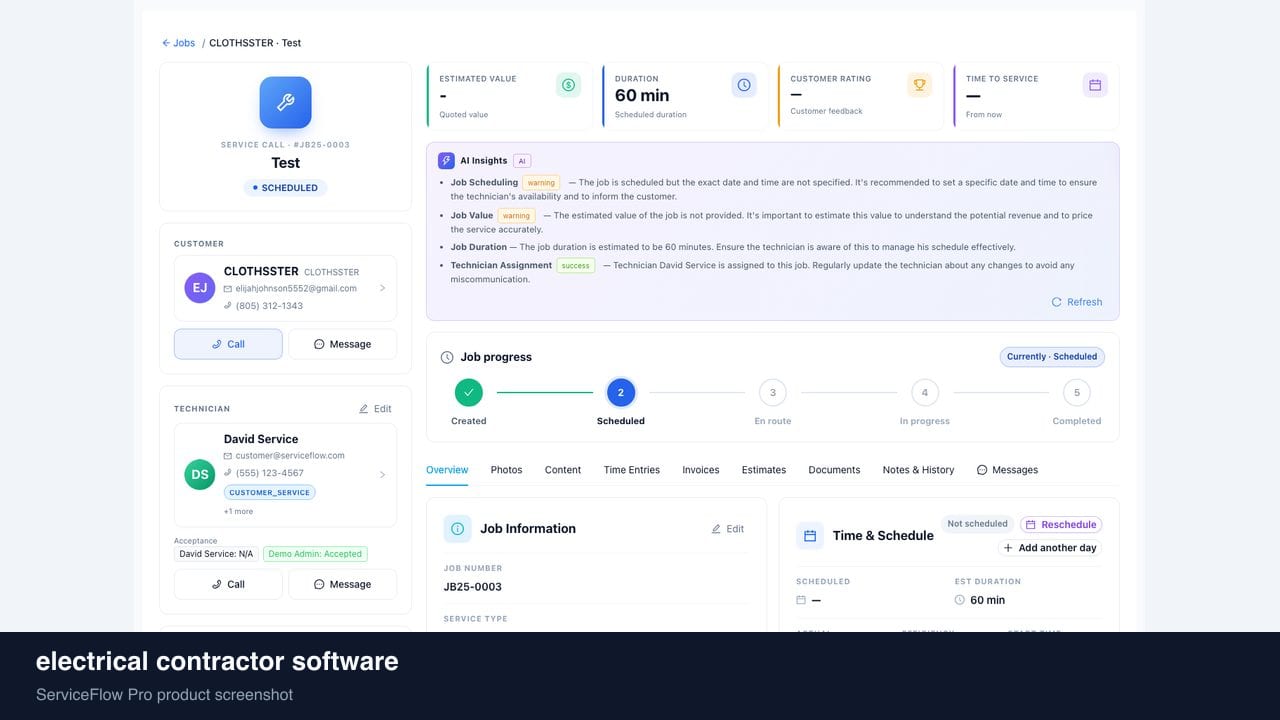Click envelope icon beside customer@serviceflow.com
The height and width of the screenshot is (720, 1280).
click(228, 456)
